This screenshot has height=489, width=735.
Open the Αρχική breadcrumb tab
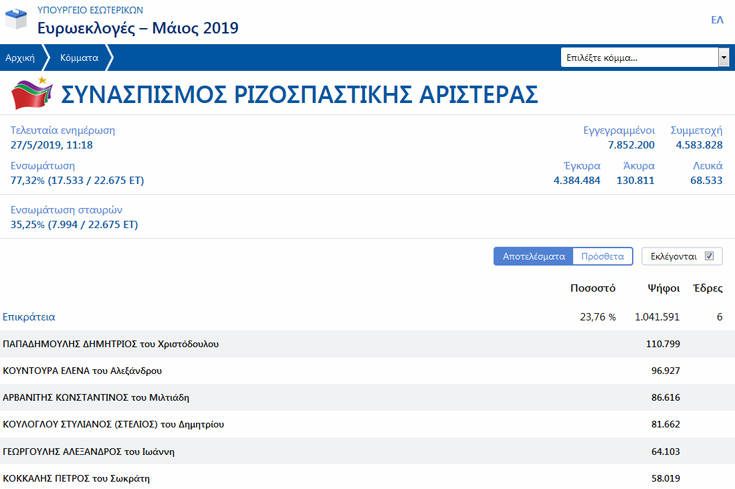[20, 58]
